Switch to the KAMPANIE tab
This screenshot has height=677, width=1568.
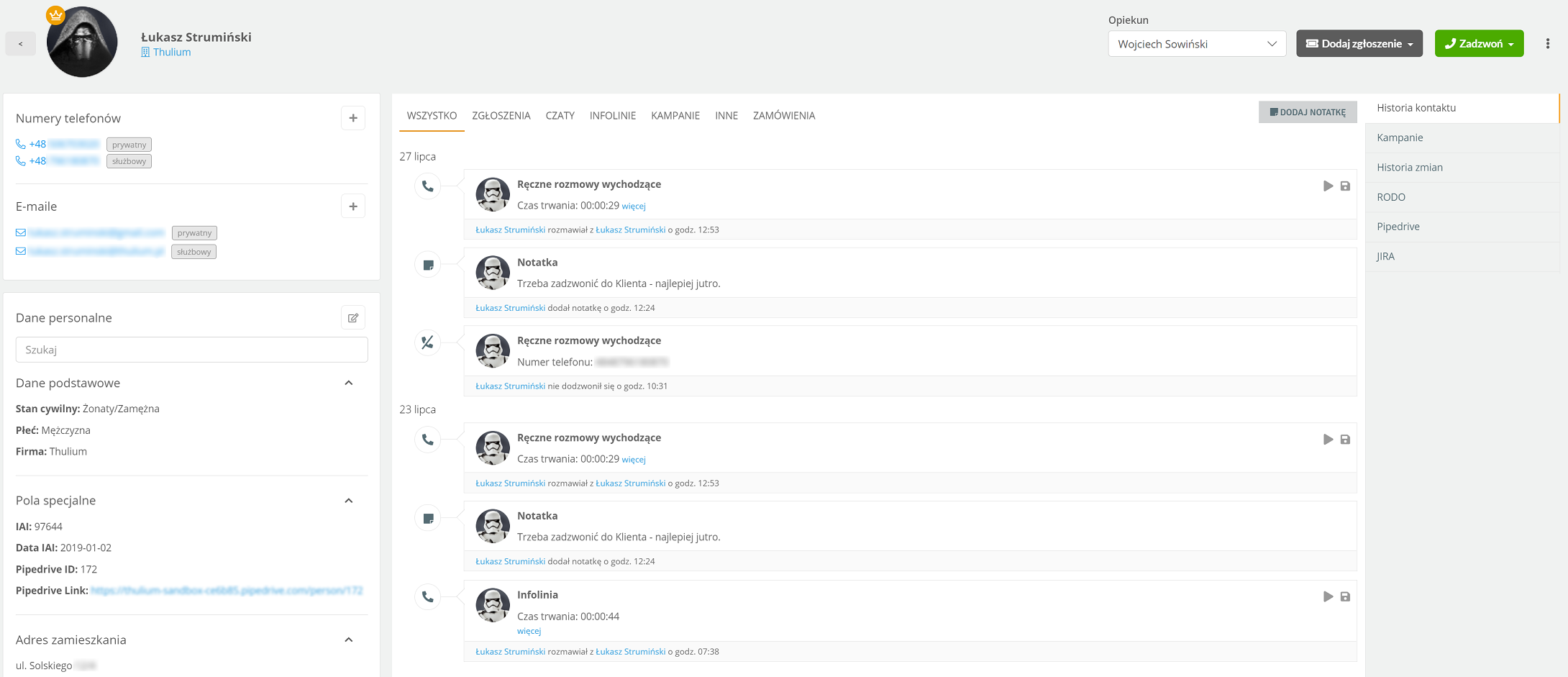click(x=675, y=116)
